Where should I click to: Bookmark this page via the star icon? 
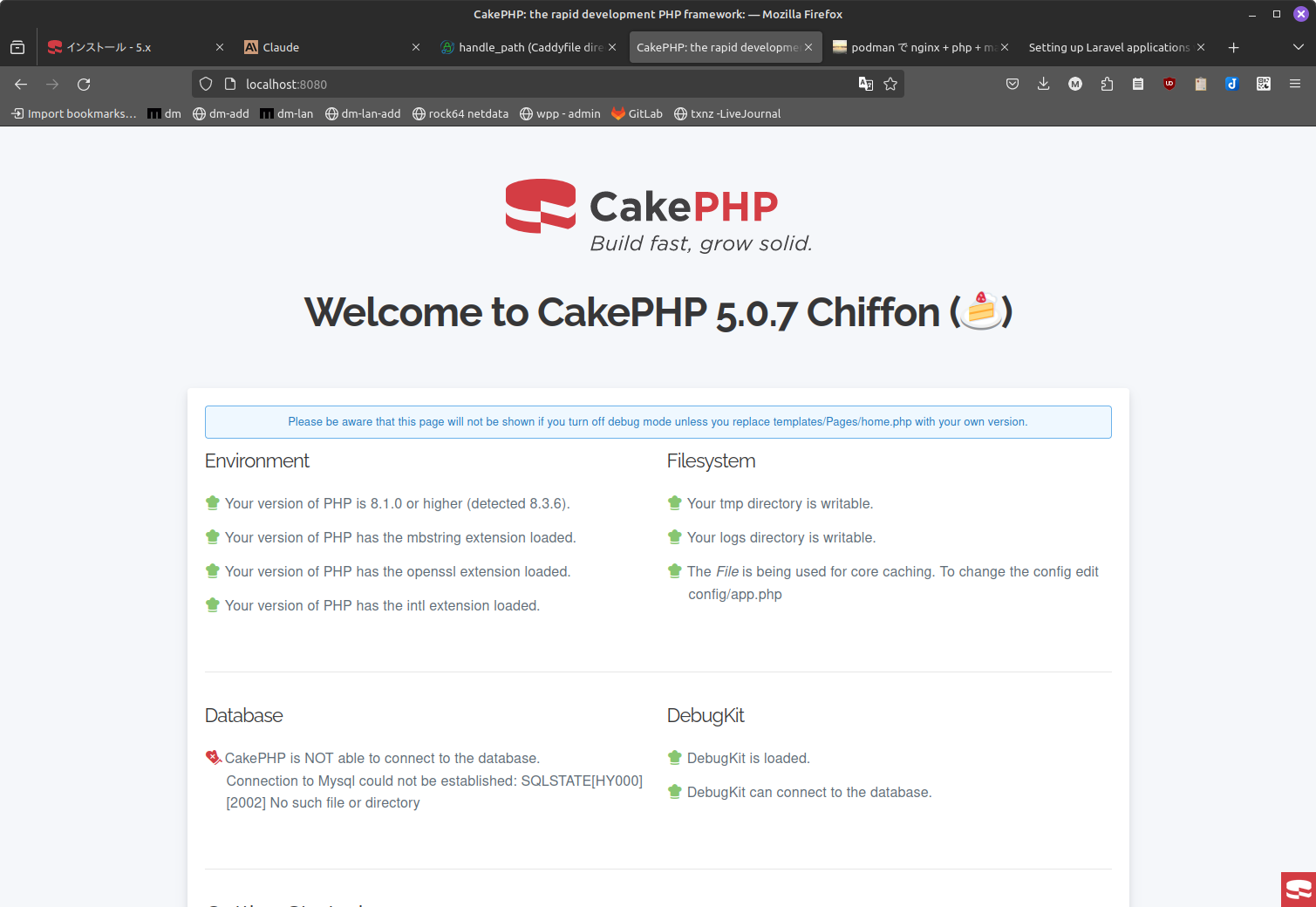pyautogui.click(x=890, y=84)
